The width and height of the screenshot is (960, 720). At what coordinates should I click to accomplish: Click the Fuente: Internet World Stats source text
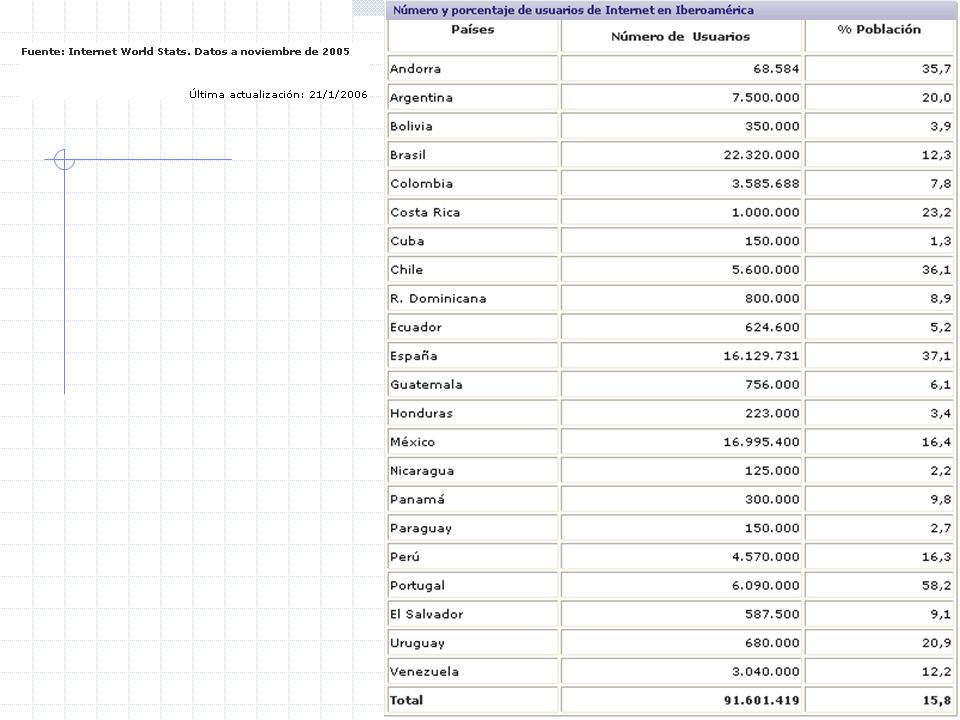(x=186, y=51)
